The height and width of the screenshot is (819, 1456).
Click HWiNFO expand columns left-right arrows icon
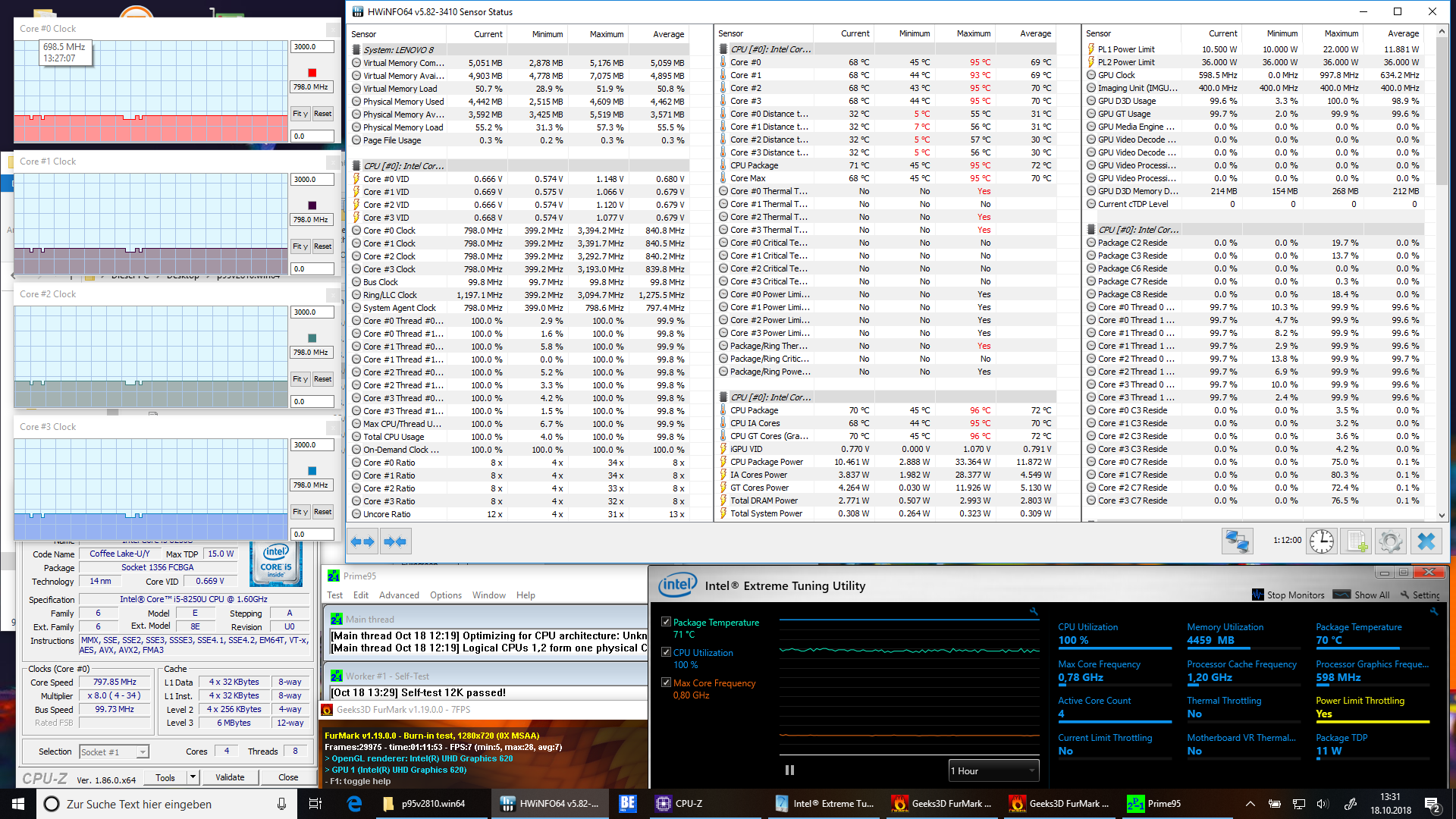pos(362,541)
